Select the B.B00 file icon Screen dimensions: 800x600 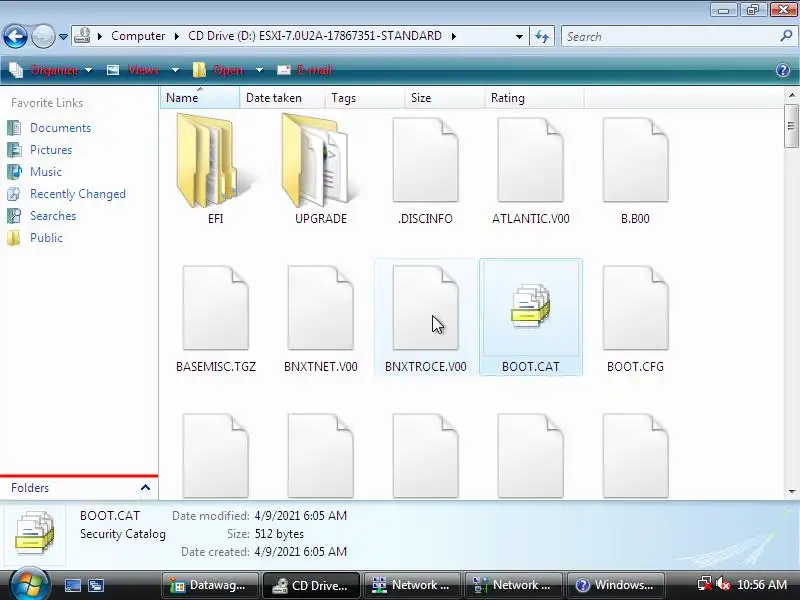(635, 160)
